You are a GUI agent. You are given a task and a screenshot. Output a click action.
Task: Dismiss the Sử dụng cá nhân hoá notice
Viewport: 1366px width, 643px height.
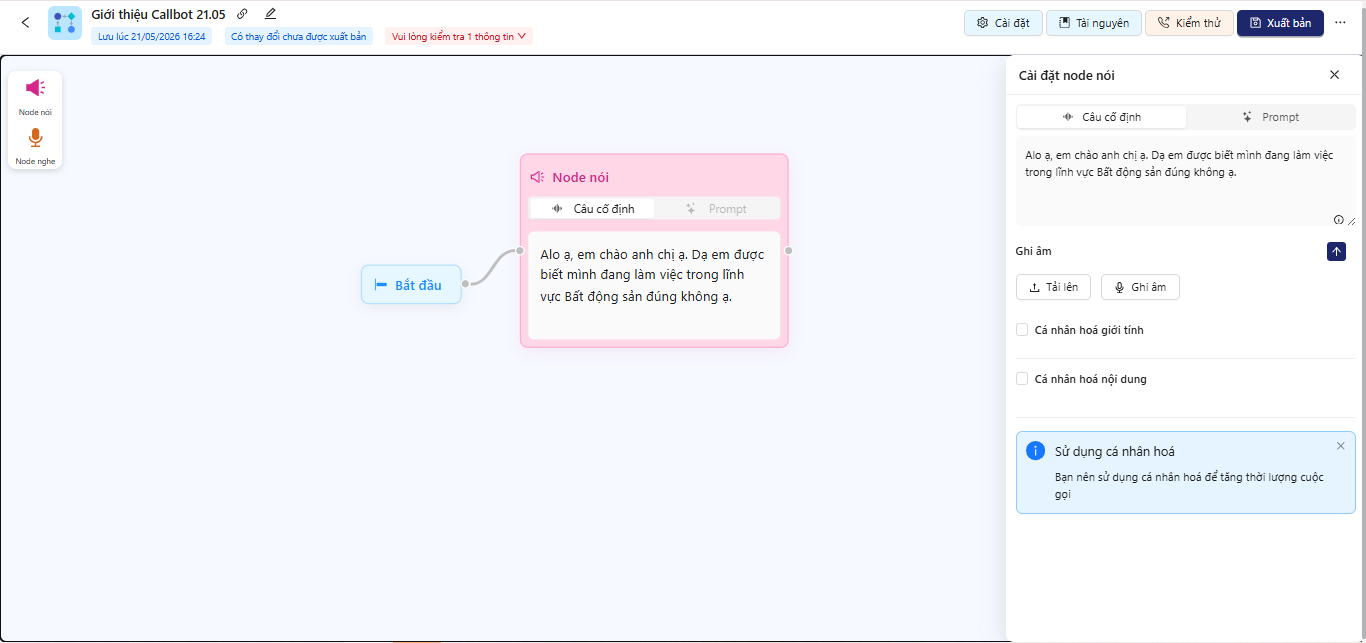(1341, 446)
